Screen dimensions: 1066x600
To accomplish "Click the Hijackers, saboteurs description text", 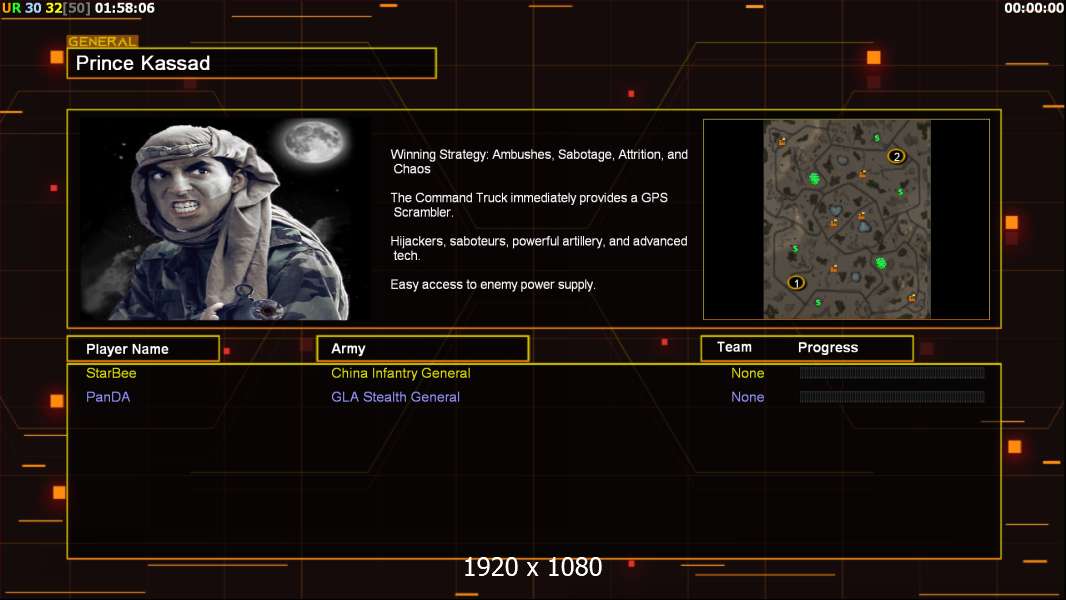I will click(x=538, y=248).
